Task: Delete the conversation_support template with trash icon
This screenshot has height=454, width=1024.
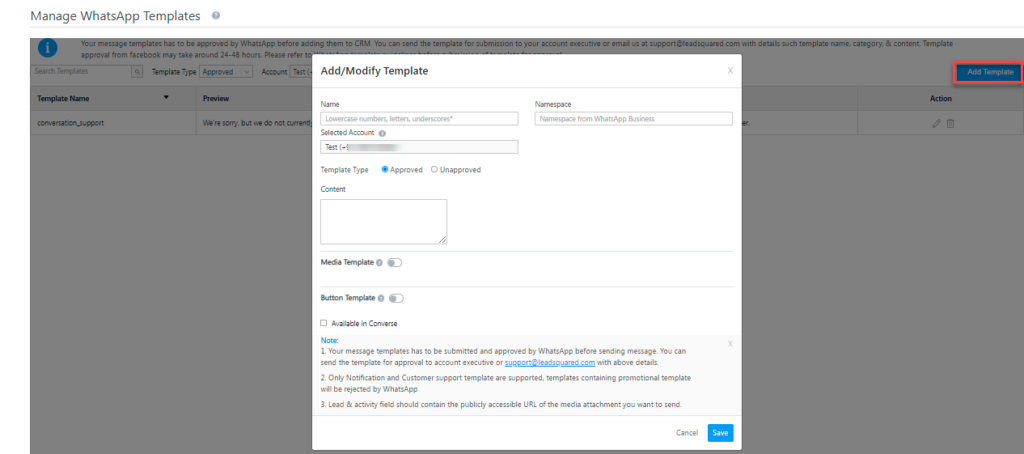Action: (950, 123)
